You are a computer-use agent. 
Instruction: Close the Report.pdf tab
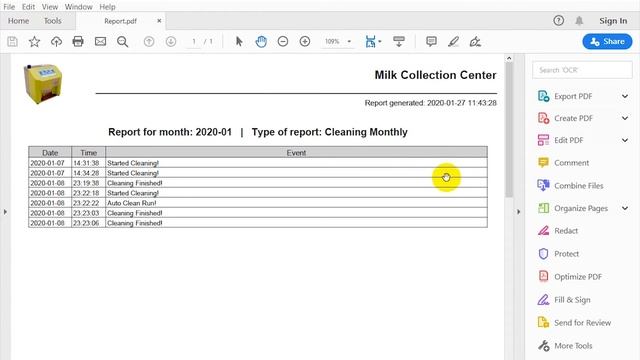[159, 21]
